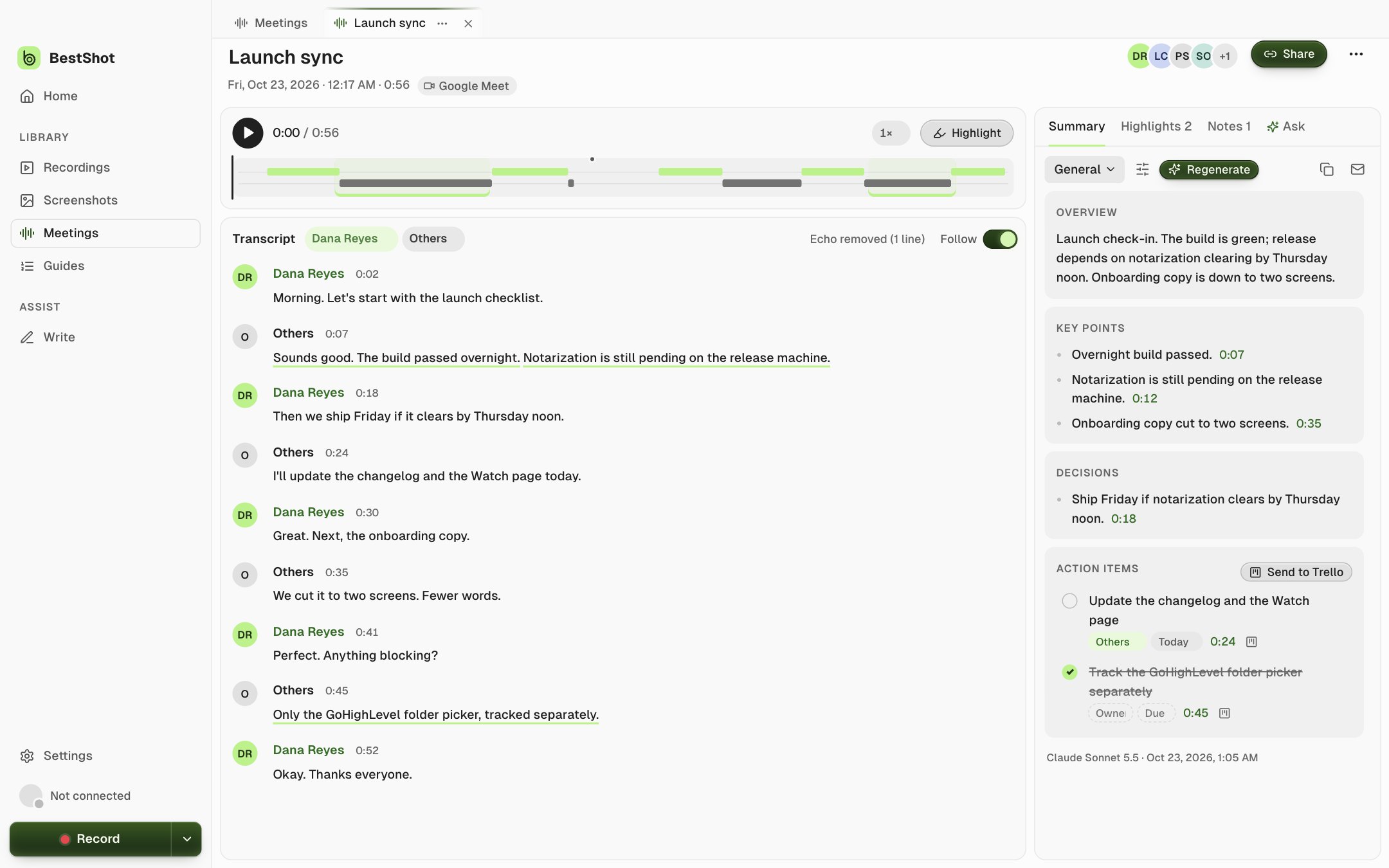The width and height of the screenshot is (1389, 868).
Task: Open the Write assistant
Action: pos(105,337)
